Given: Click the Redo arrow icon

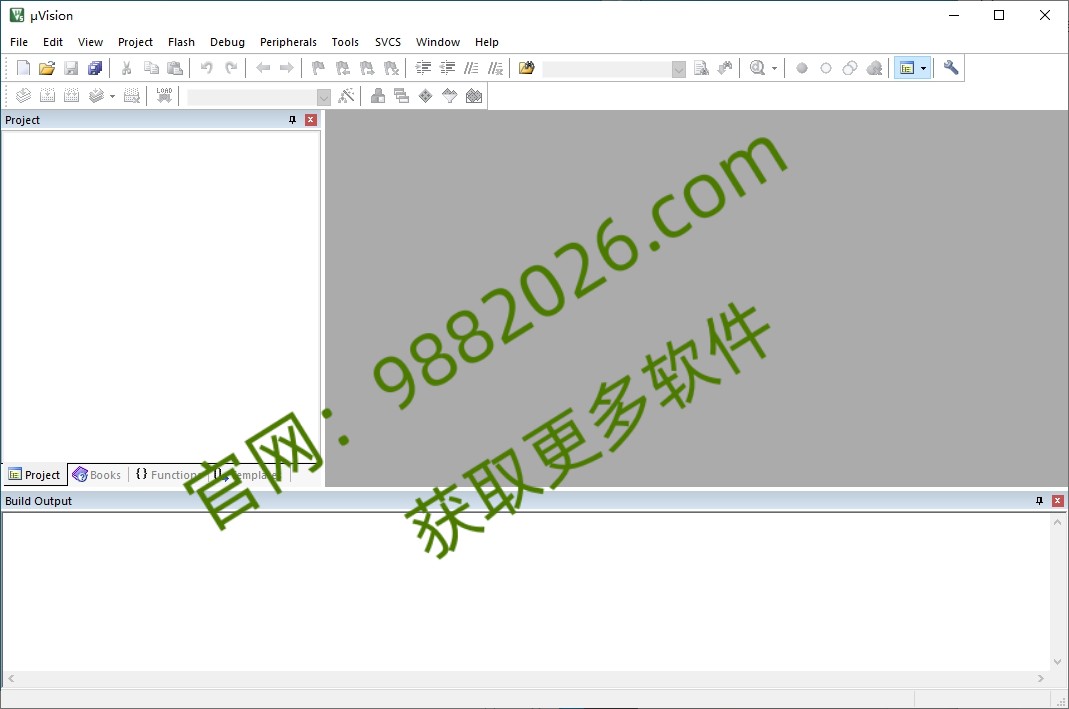Looking at the screenshot, I should click(x=231, y=68).
